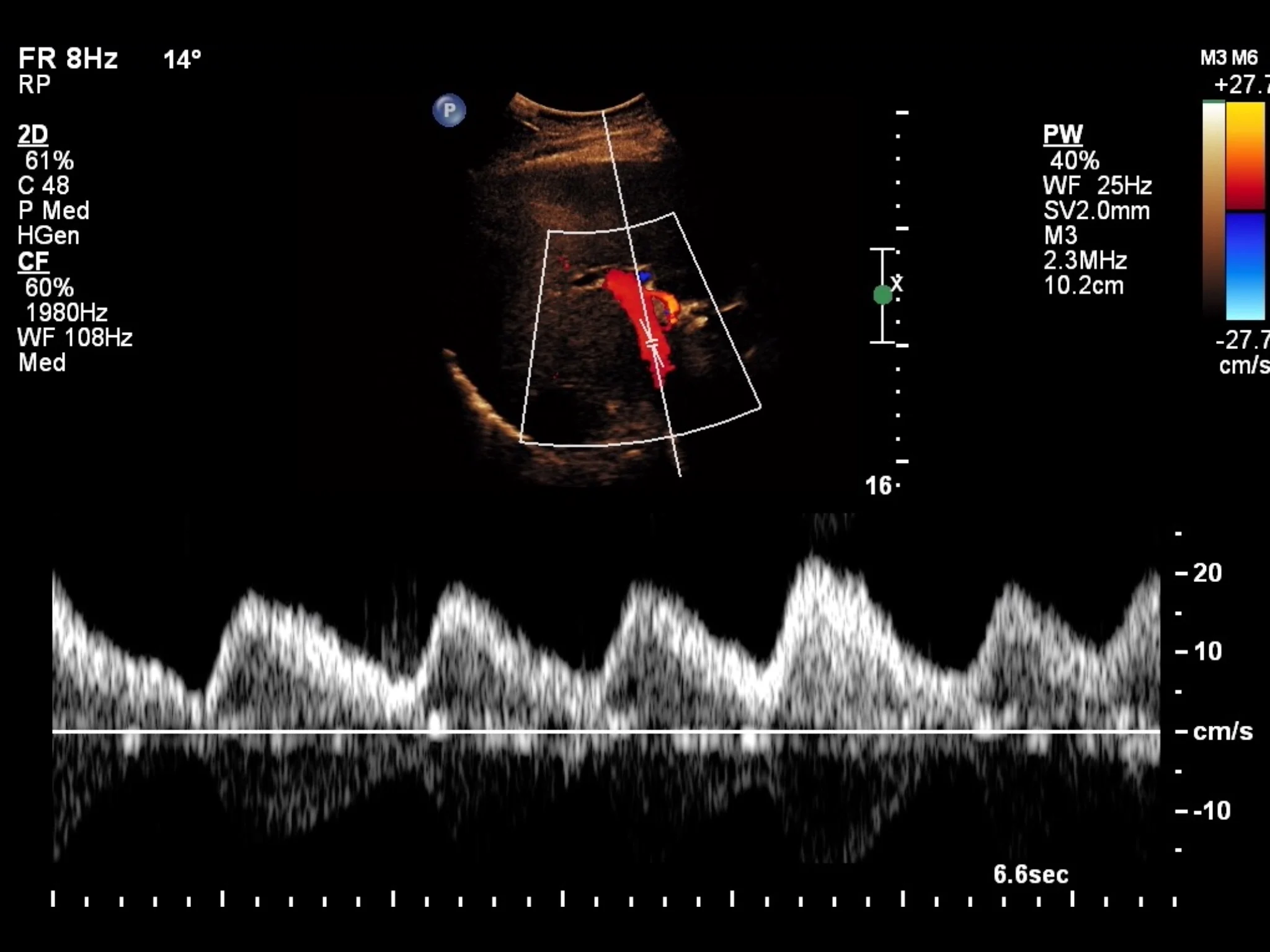
Task: Click the 20 cm/s velocity scale mark
Action: pyautogui.click(x=1207, y=573)
